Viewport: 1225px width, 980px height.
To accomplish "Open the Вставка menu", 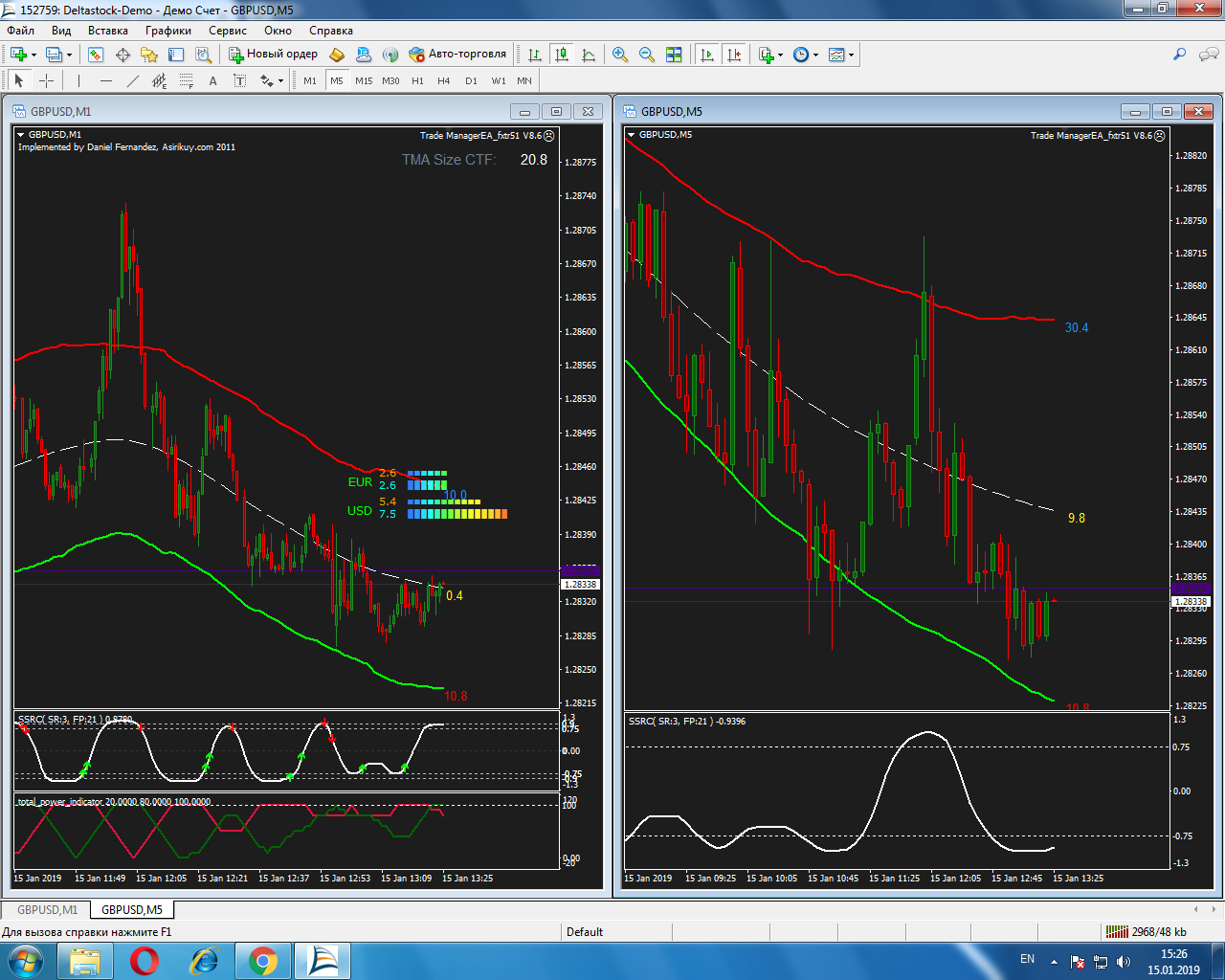I will [107, 31].
